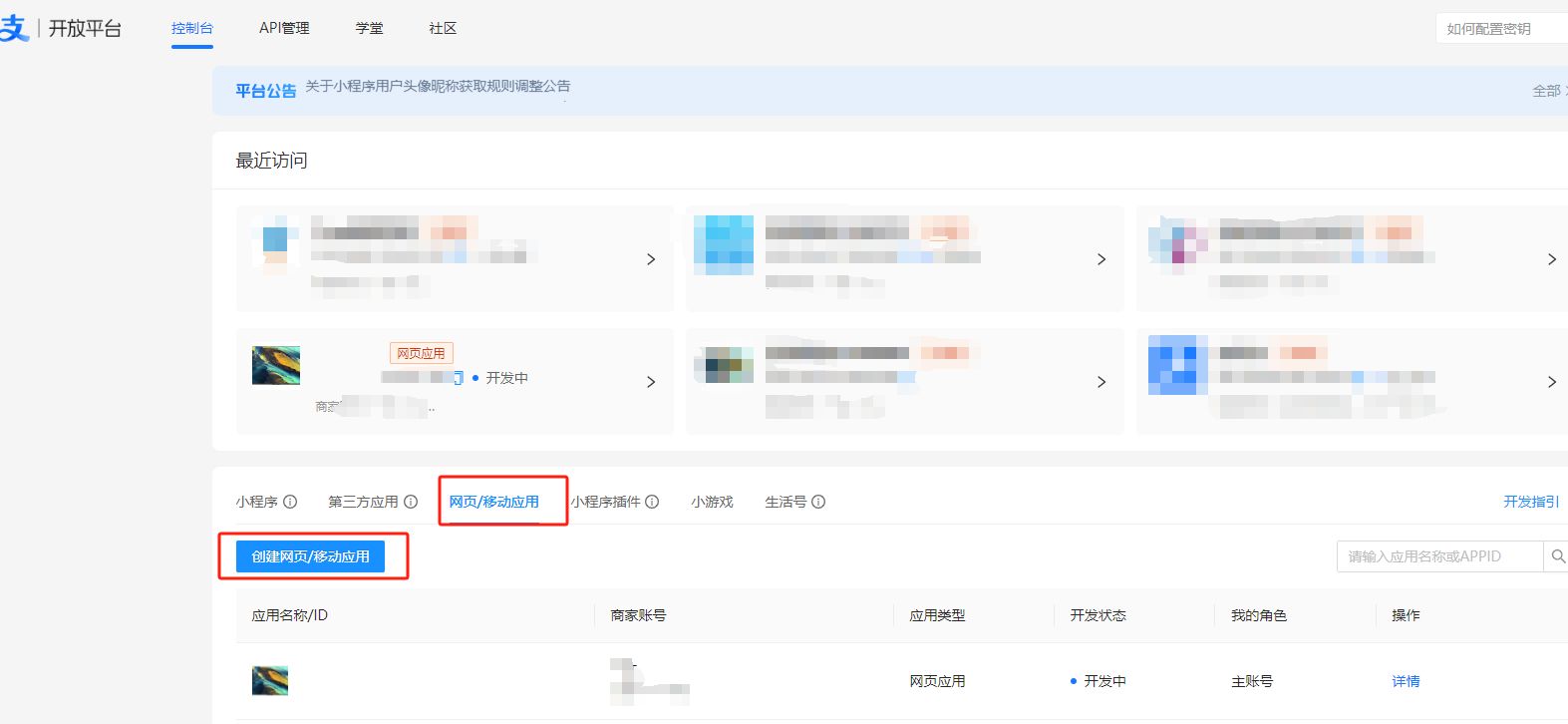Screen dimensions: 1568x724
Task: Open the API管理 menu in the top navigation
Action: click(284, 28)
